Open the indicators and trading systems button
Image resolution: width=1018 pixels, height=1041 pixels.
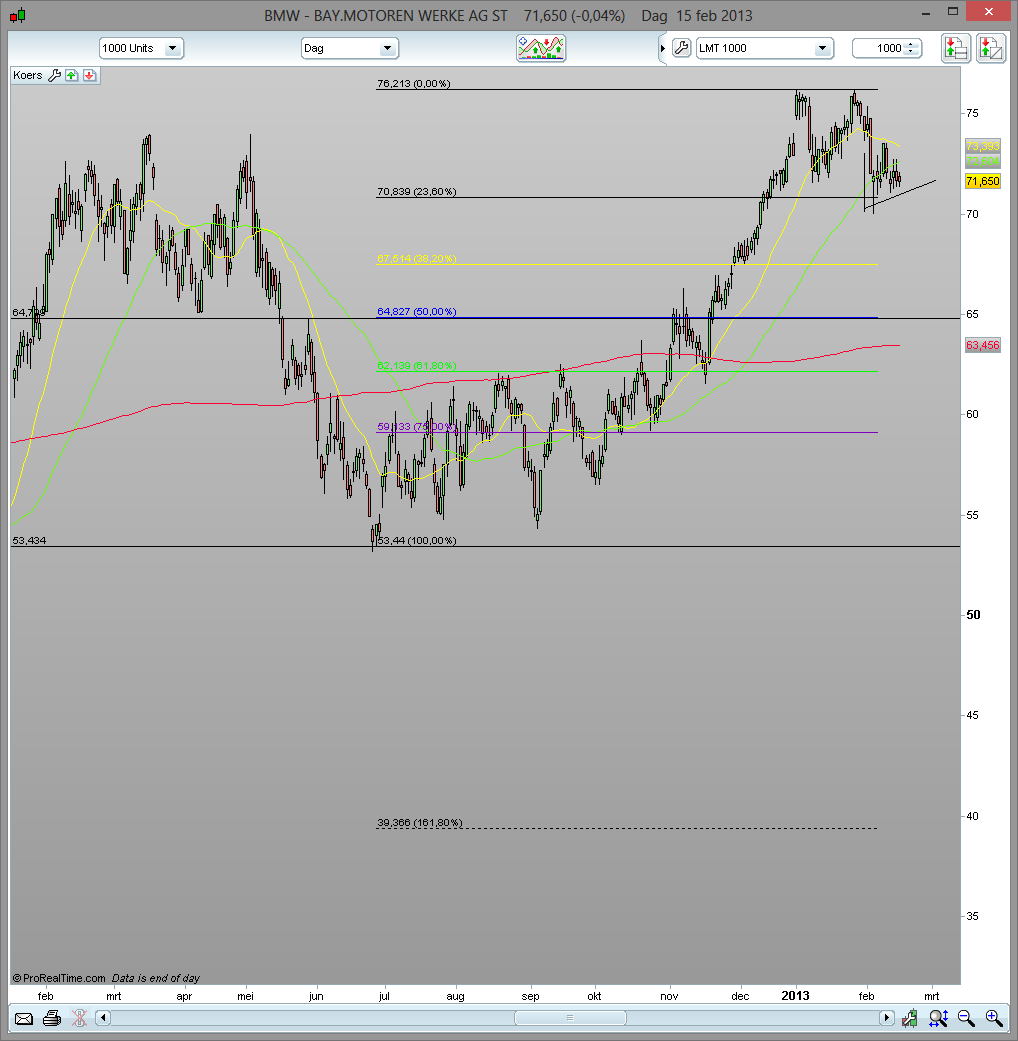pos(541,48)
